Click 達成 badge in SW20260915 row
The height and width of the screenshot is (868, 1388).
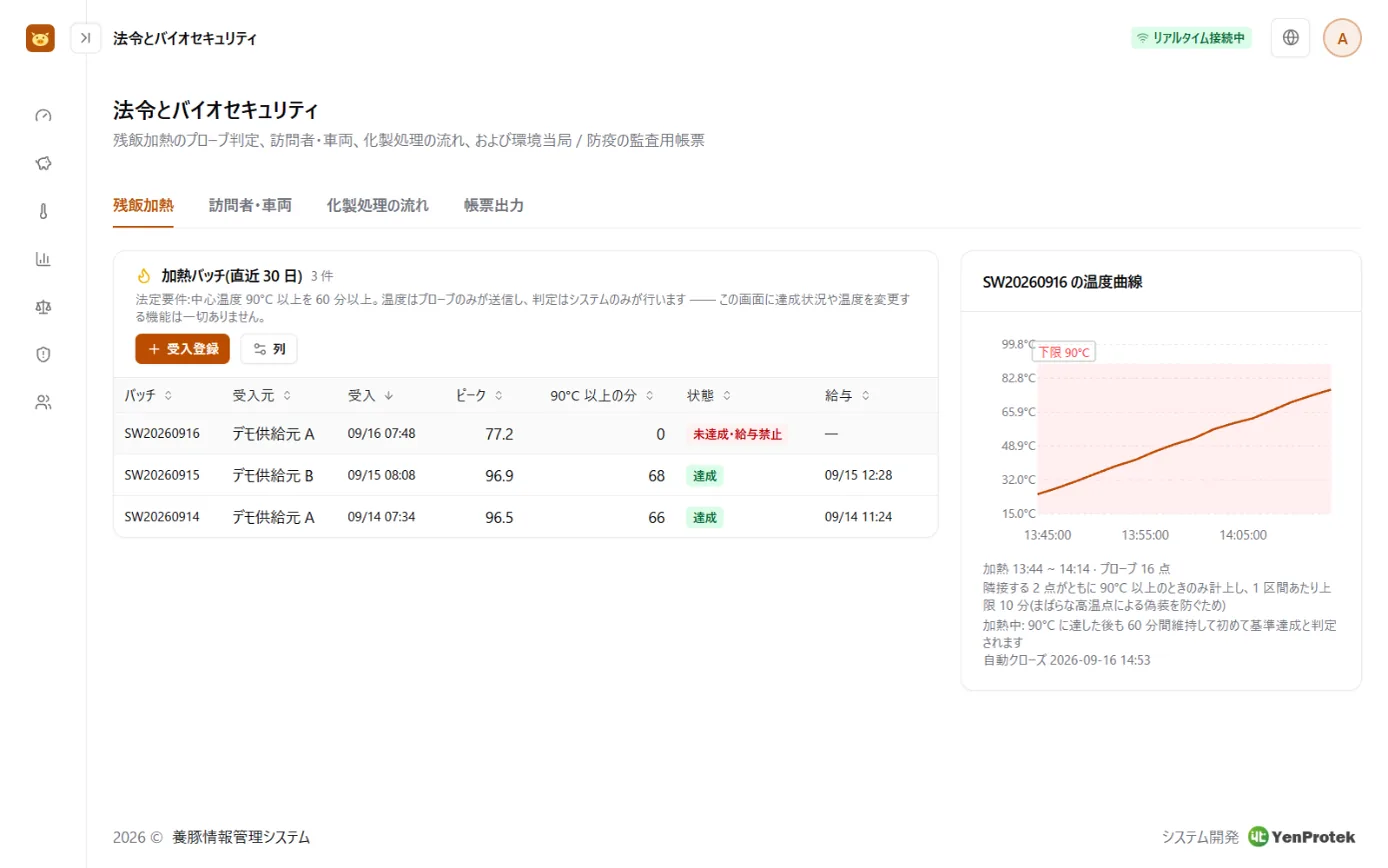[x=705, y=476]
